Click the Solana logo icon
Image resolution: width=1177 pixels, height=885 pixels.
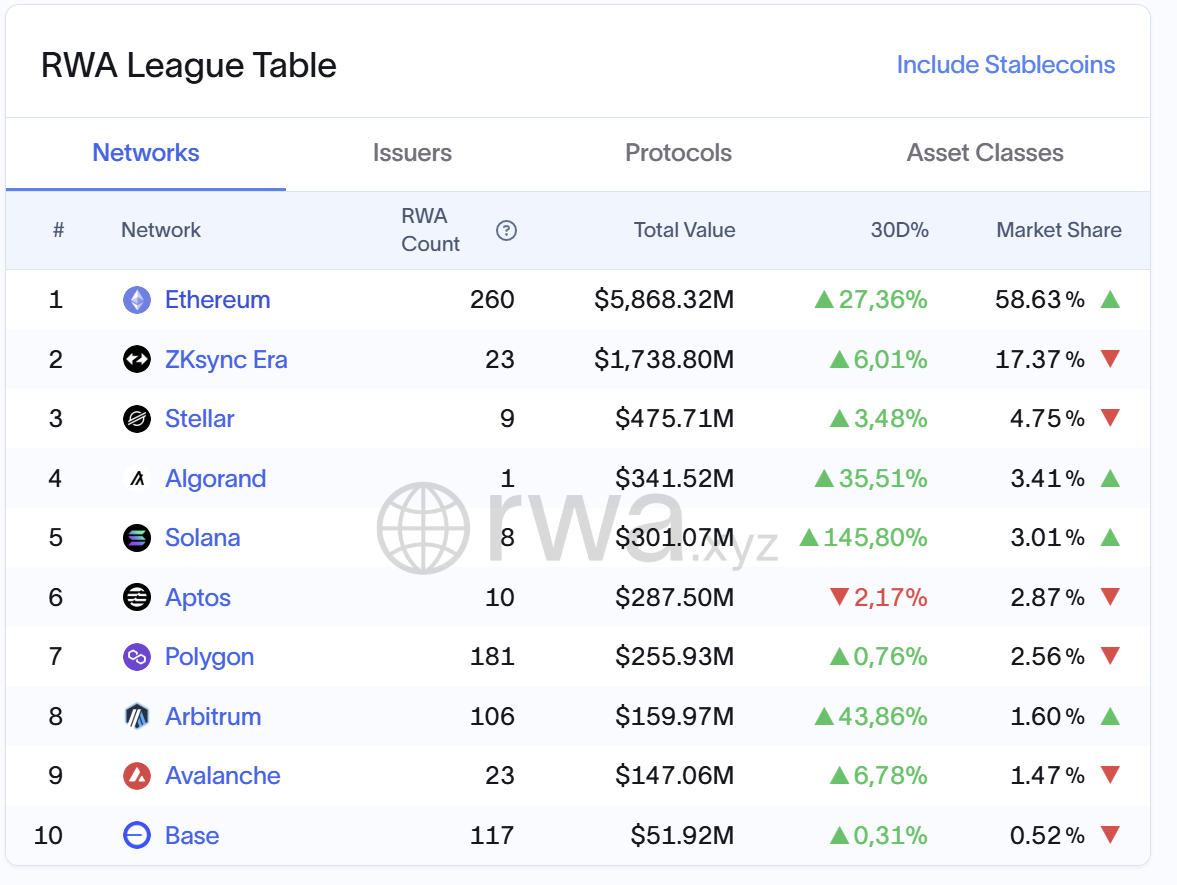pyautogui.click(x=137, y=538)
